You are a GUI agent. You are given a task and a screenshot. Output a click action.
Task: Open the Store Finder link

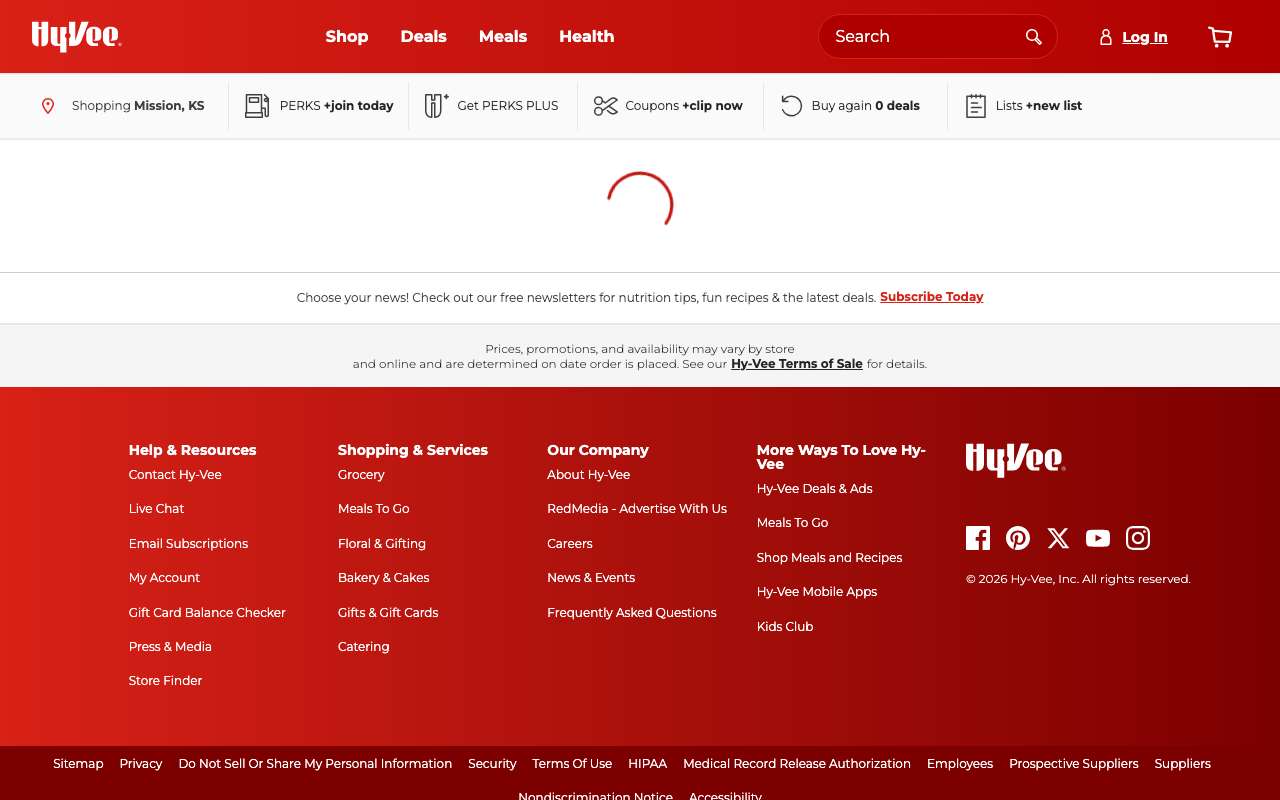165,681
